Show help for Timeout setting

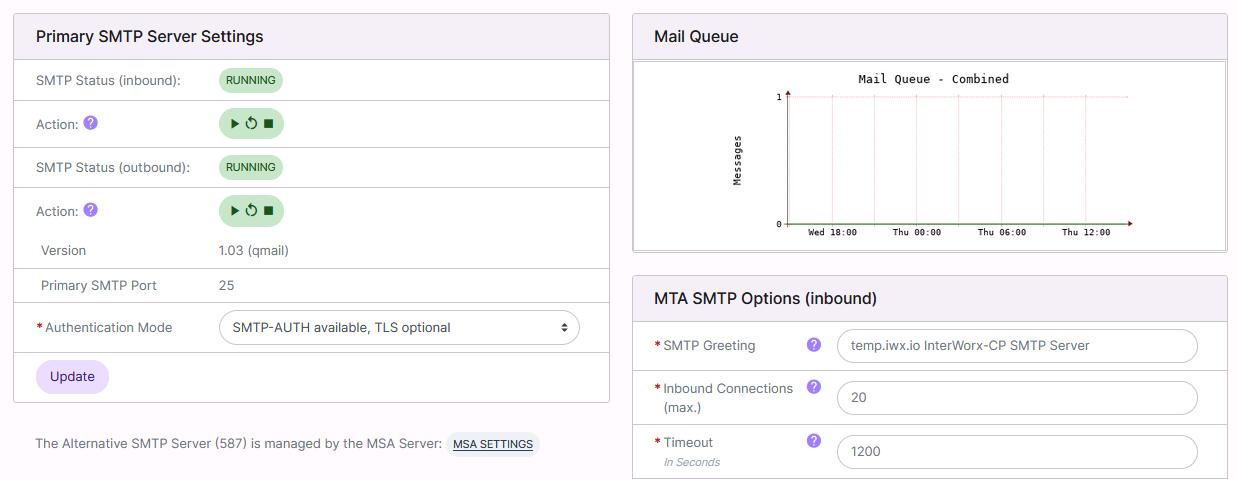tap(813, 441)
